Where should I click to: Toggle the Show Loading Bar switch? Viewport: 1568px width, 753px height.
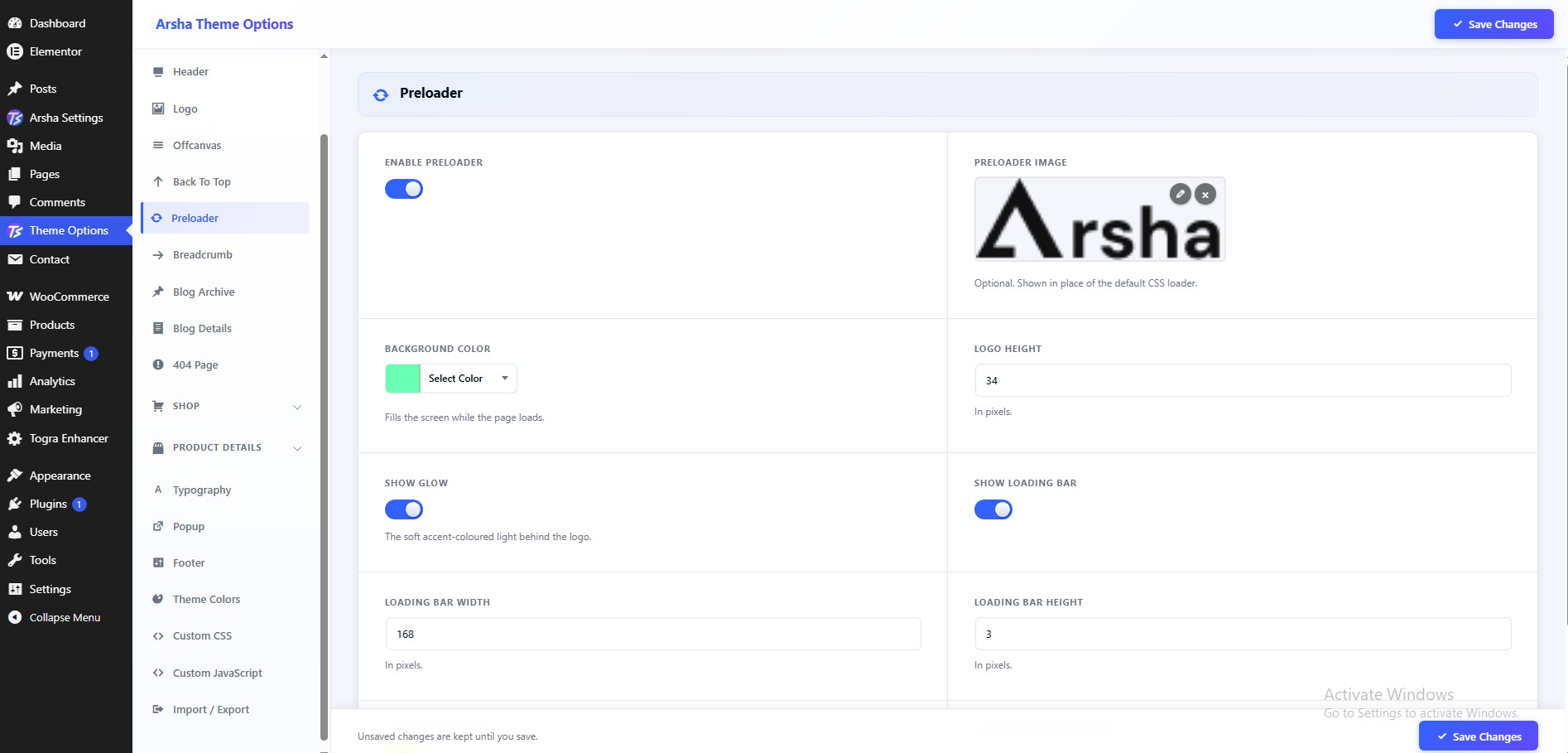(993, 509)
